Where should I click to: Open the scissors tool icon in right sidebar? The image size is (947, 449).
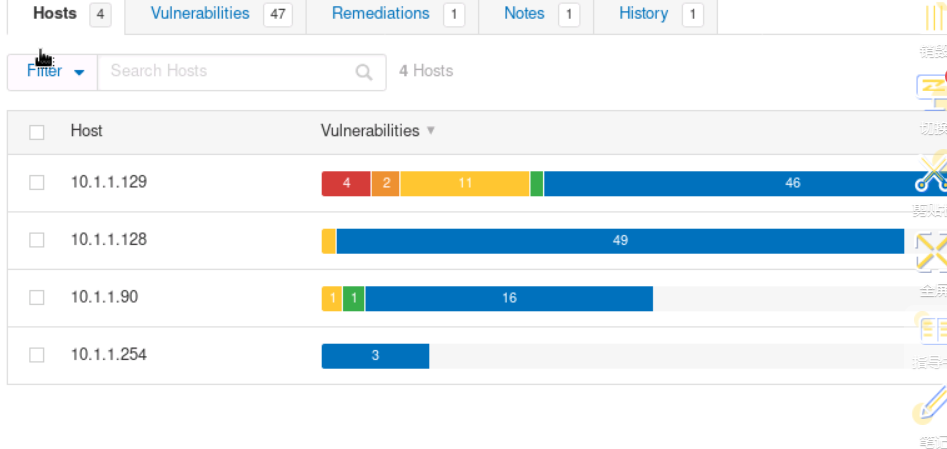(x=932, y=172)
